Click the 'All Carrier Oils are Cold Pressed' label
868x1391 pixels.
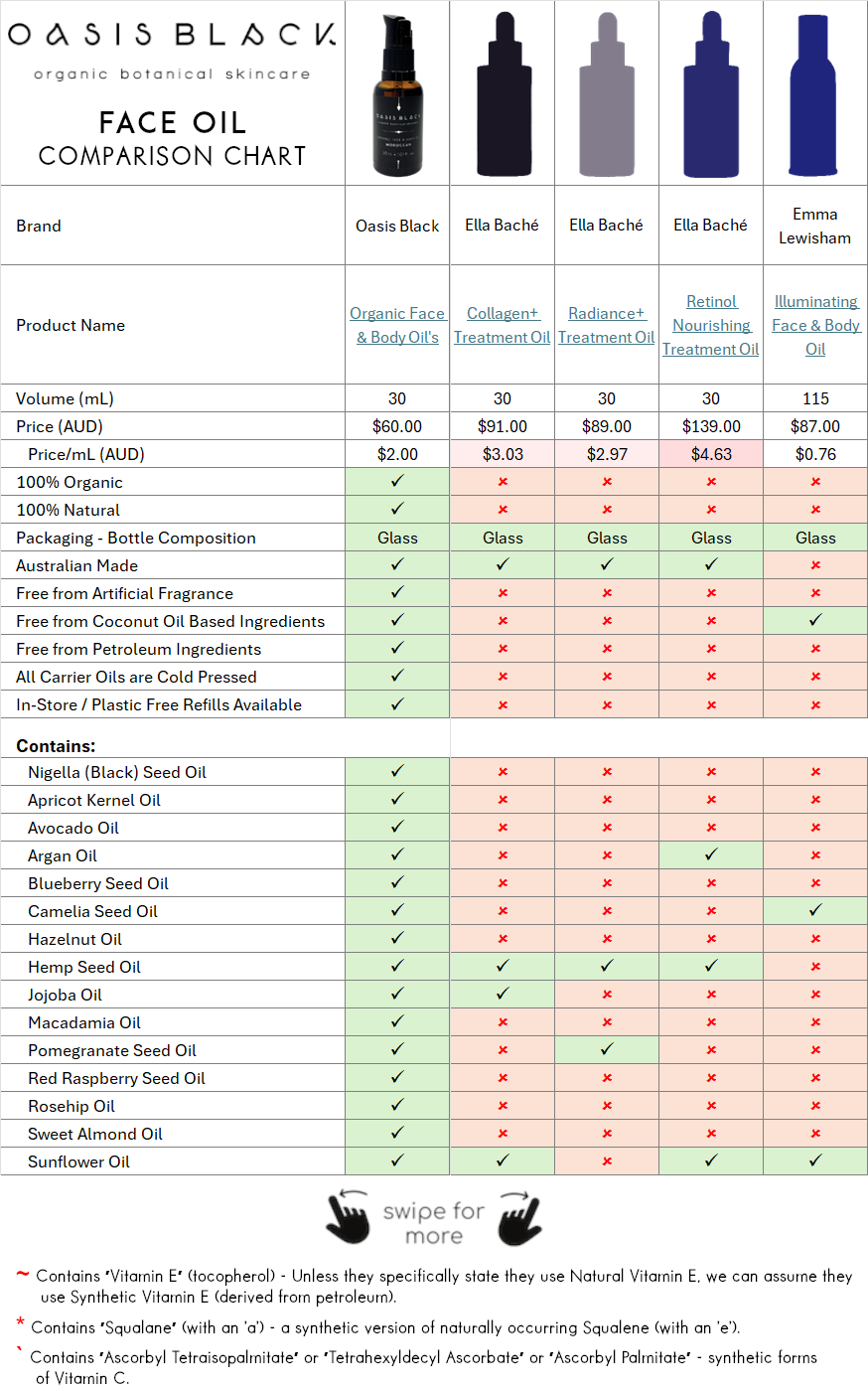point(136,677)
